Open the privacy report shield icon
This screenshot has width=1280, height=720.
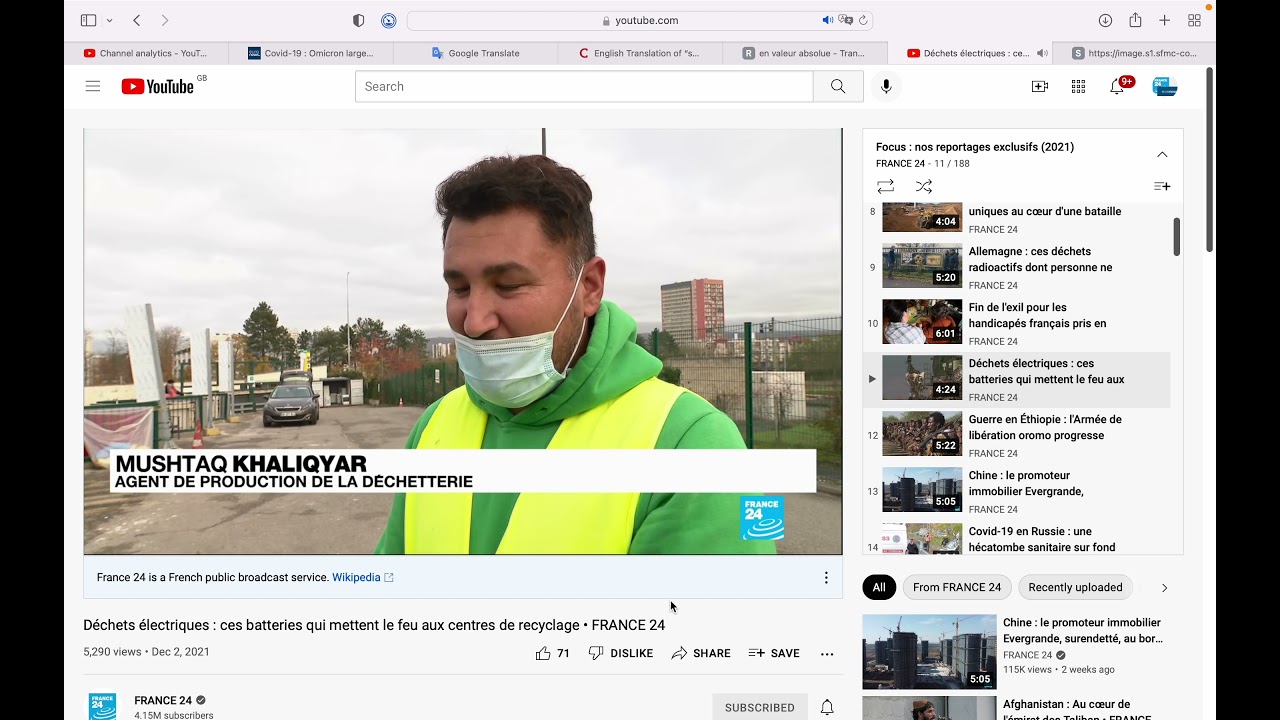359,20
